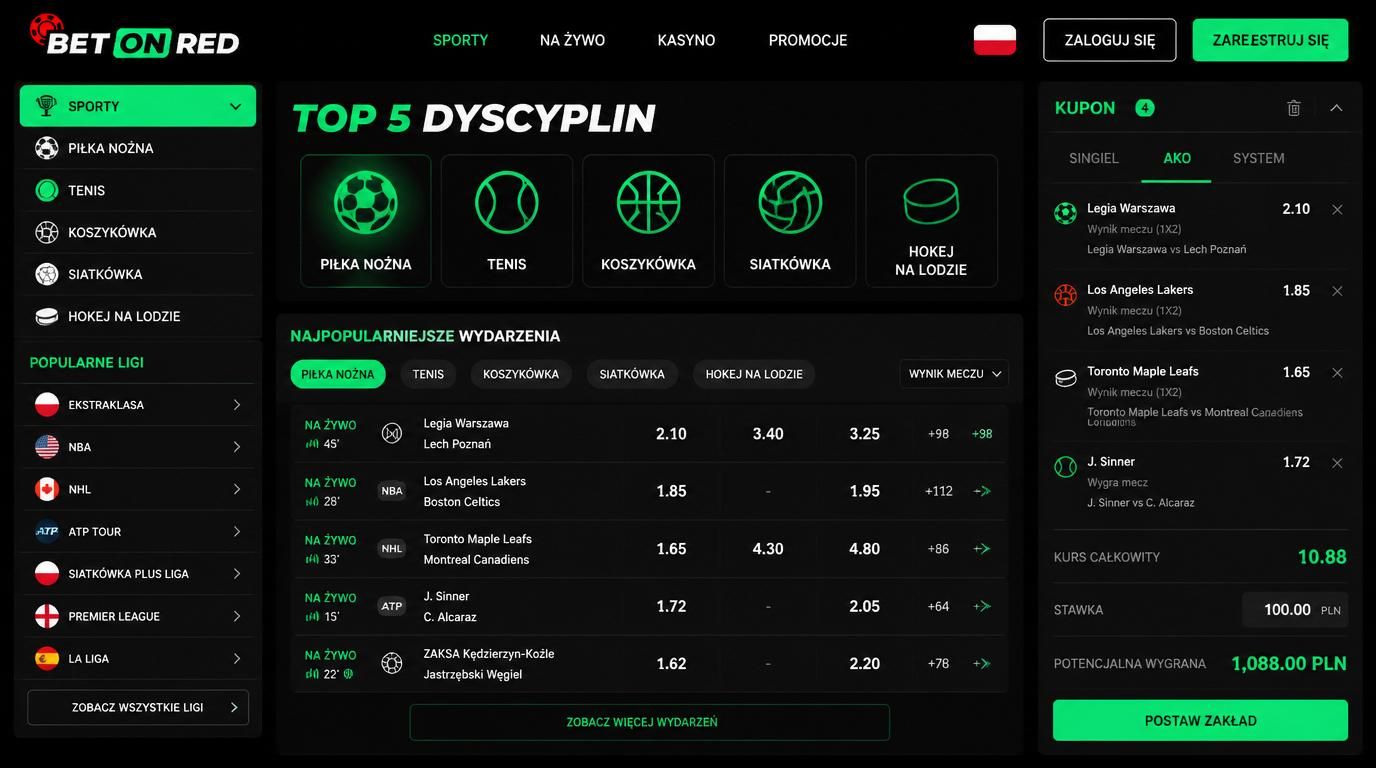Open the Promocje menu
1376x768 pixels.
coord(808,40)
